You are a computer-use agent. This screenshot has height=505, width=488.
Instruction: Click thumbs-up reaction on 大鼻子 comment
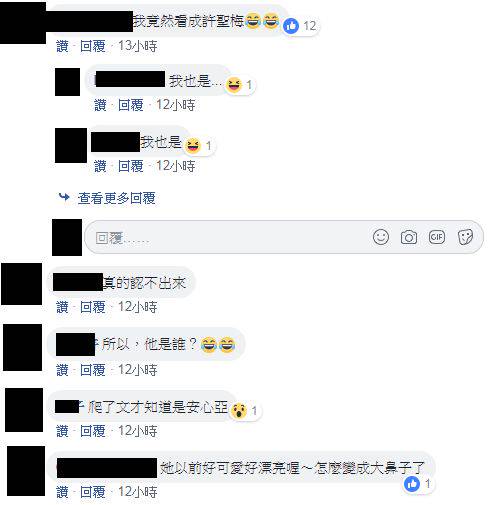[418, 483]
